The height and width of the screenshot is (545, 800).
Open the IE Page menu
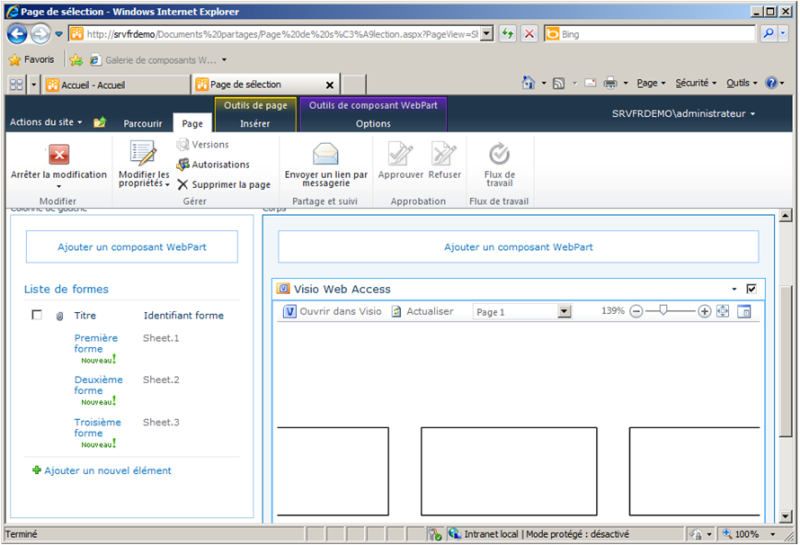tap(651, 83)
